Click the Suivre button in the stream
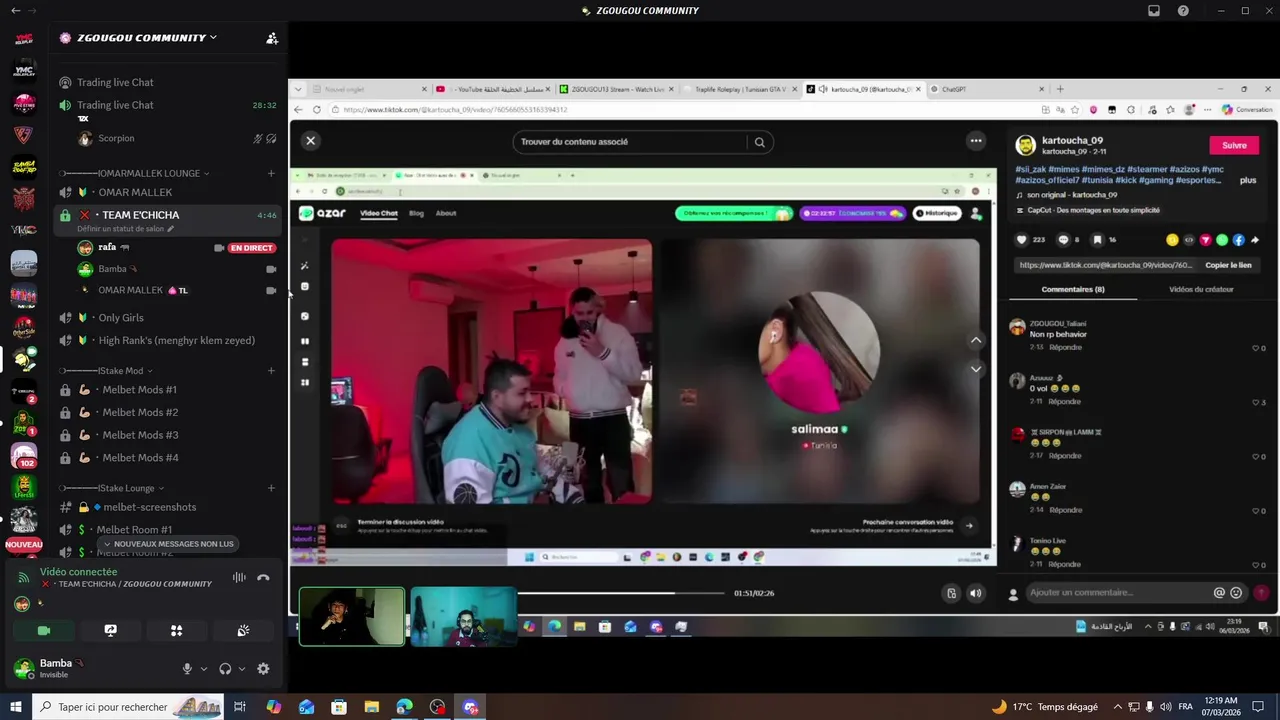 (1234, 145)
